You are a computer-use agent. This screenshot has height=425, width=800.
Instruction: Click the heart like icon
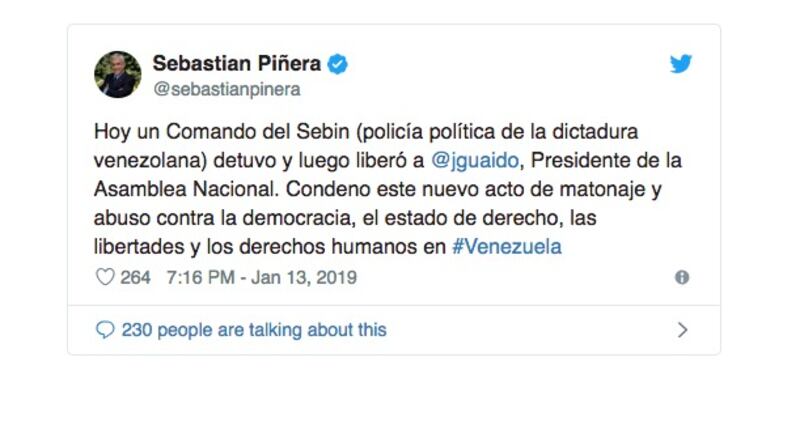(x=105, y=277)
